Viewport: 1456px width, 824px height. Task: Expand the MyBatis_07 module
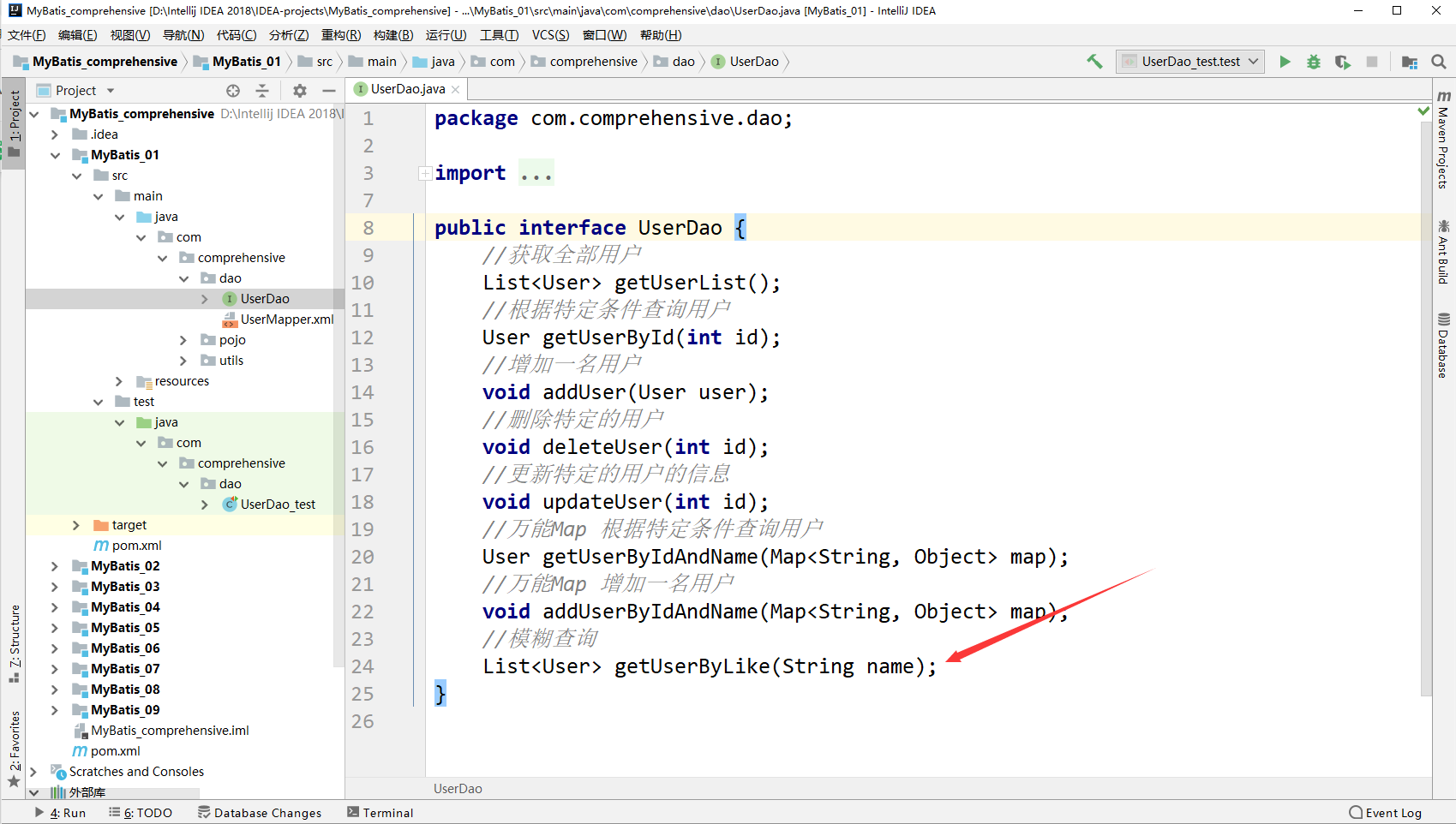[55, 669]
